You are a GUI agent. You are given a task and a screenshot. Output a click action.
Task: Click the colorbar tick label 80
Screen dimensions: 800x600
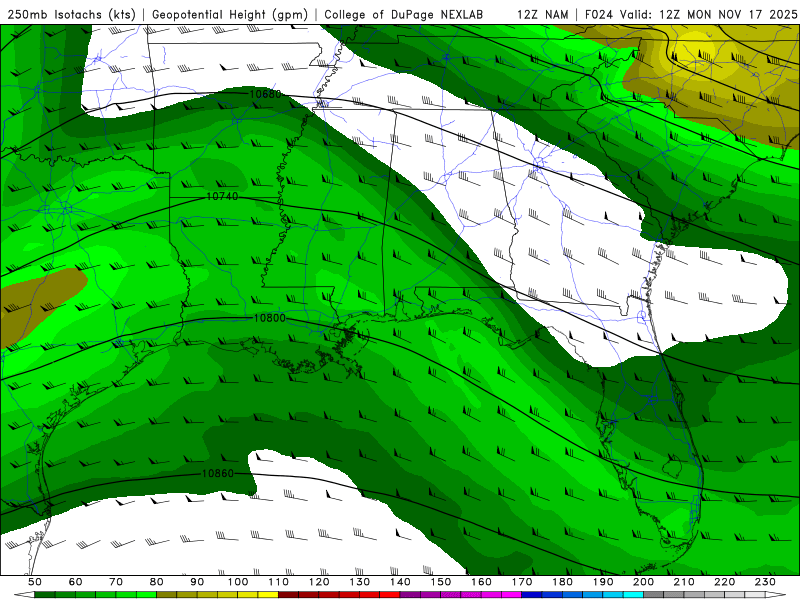click(157, 582)
